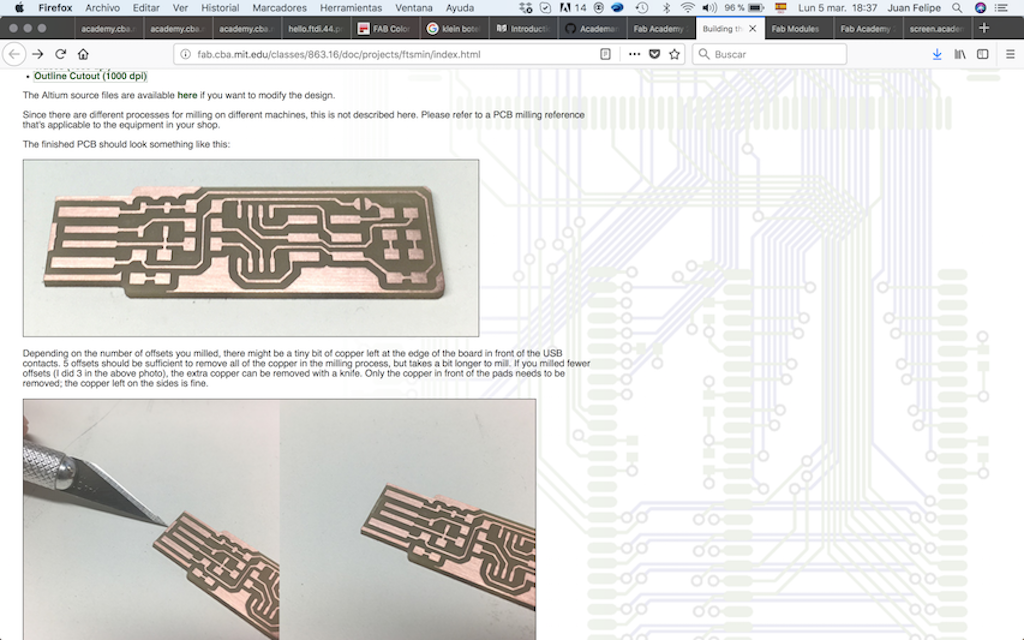
Task: Open the clock showing Lun 5 mar. 18:37
Action: point(837,8)
